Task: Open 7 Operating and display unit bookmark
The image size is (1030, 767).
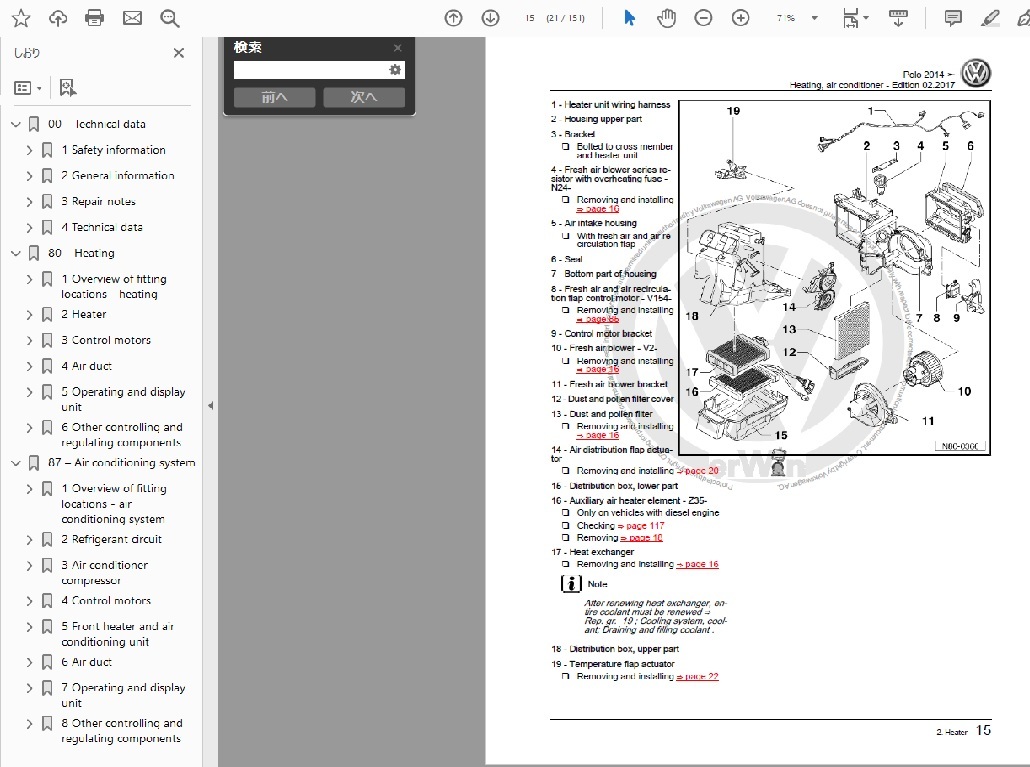Action: (123, 695)
